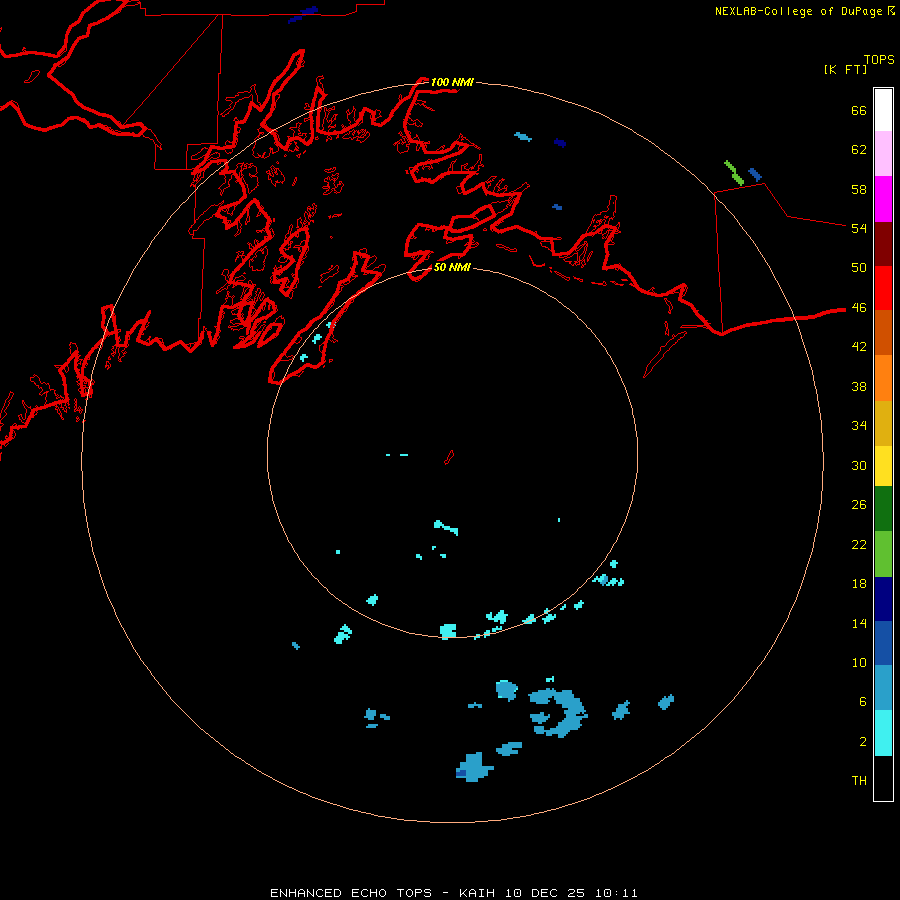Click the legend value "46"
Screen dimensions: 900x900
(859, 307)
